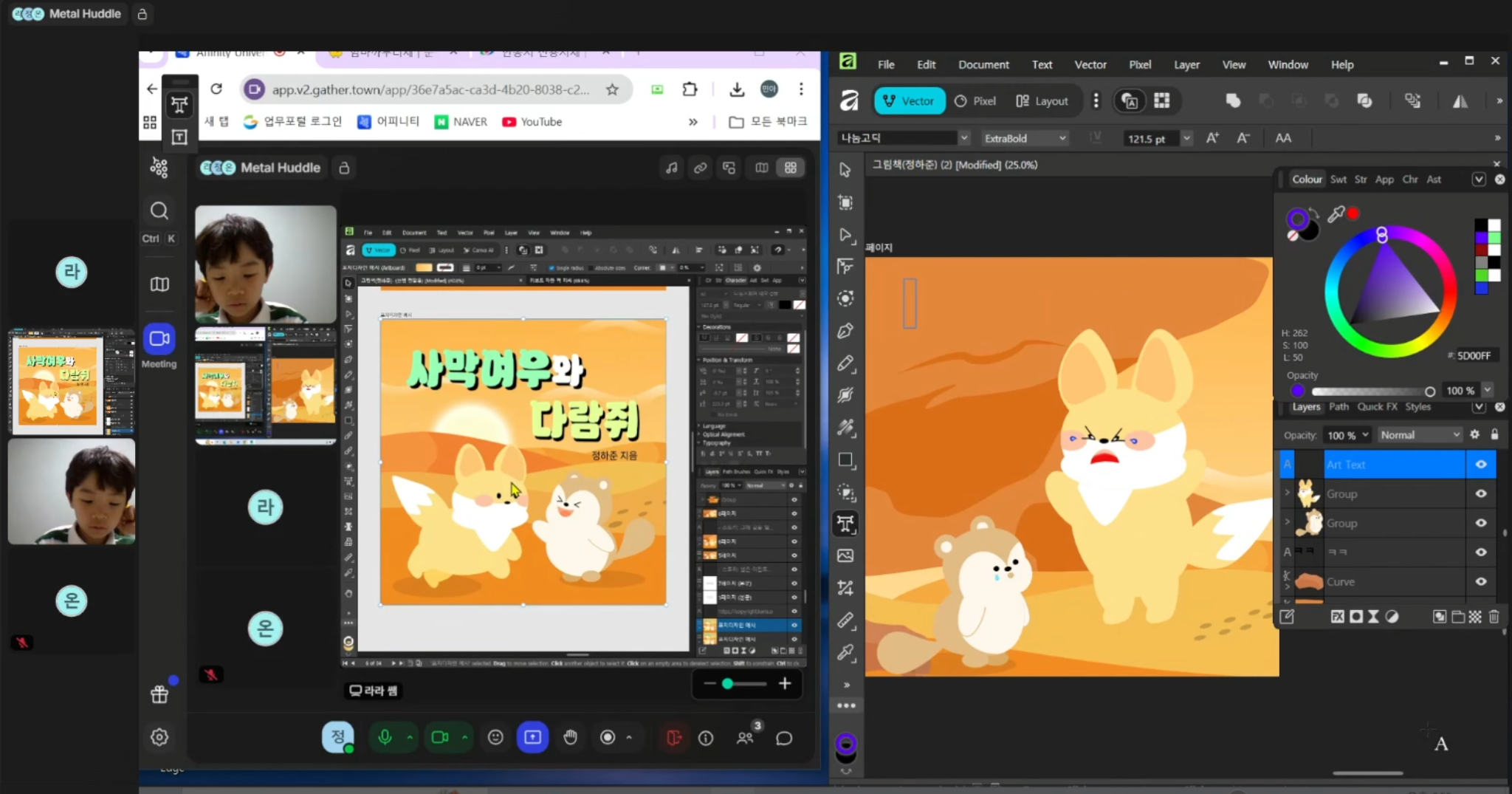Click the raise hand icon in Gather
Image resolution: width=1512 pixels, height=794 pixels.
570,737
